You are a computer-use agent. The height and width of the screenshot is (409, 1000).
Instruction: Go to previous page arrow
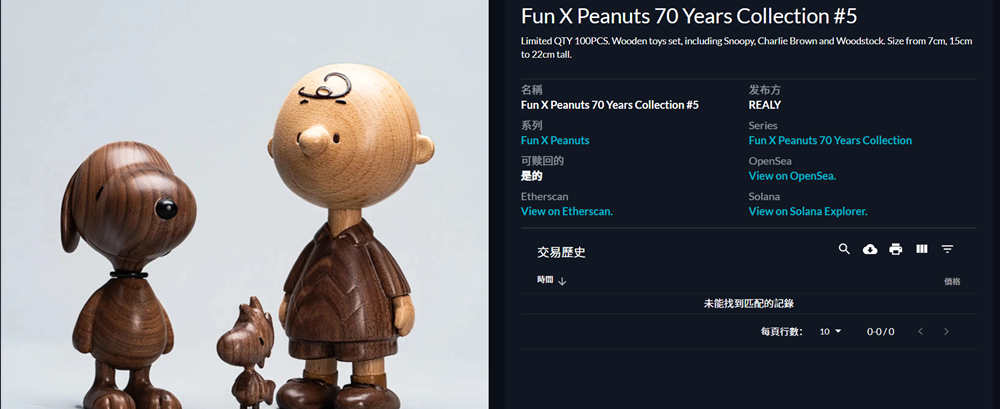click(920, 331)
